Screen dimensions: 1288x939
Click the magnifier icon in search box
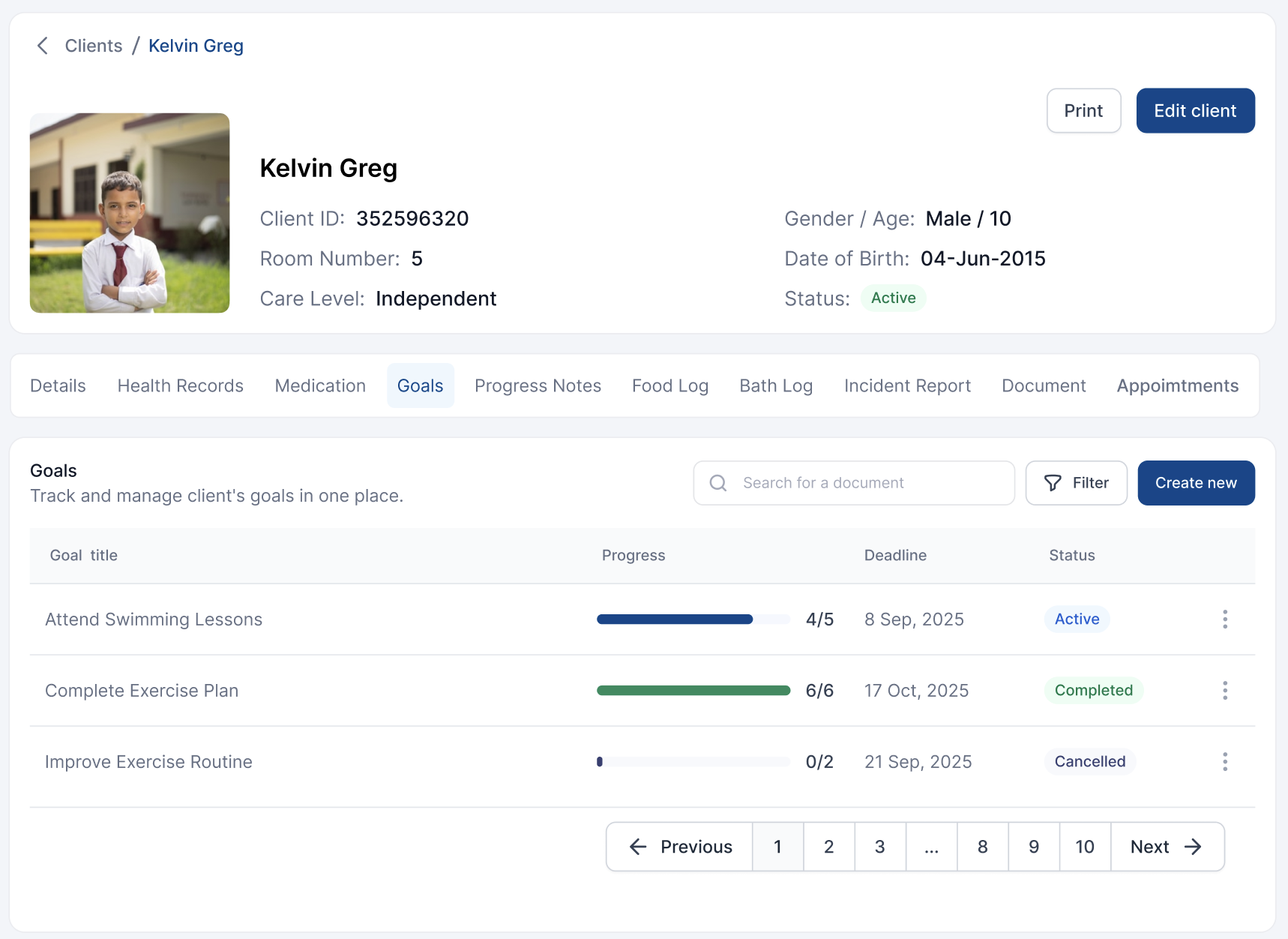coord(717,483)
